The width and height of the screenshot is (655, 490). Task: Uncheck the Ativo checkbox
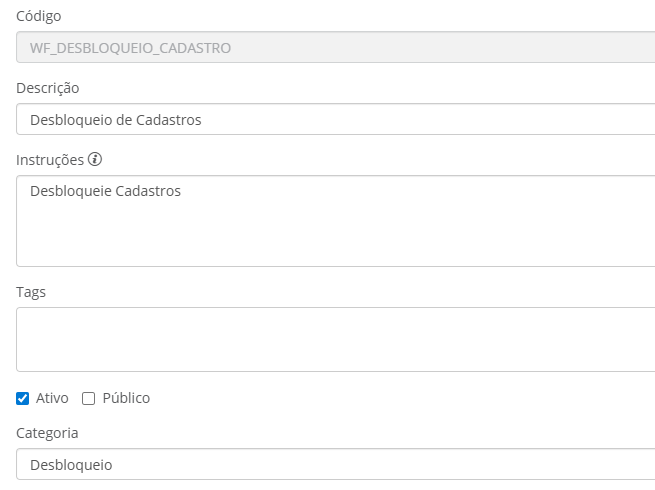23,398
